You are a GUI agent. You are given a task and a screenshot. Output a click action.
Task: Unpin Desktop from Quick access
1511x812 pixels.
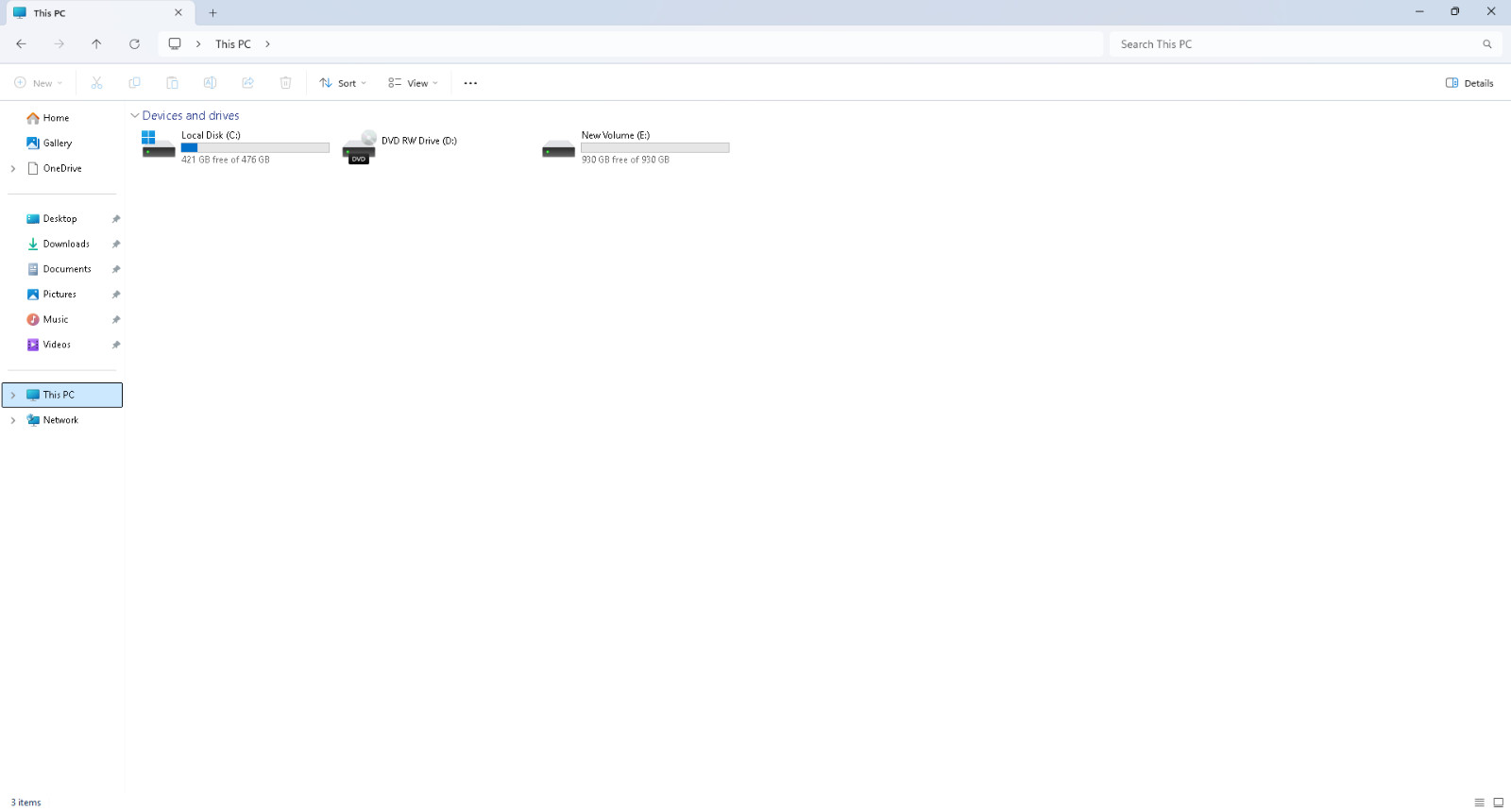pos(116,219)
